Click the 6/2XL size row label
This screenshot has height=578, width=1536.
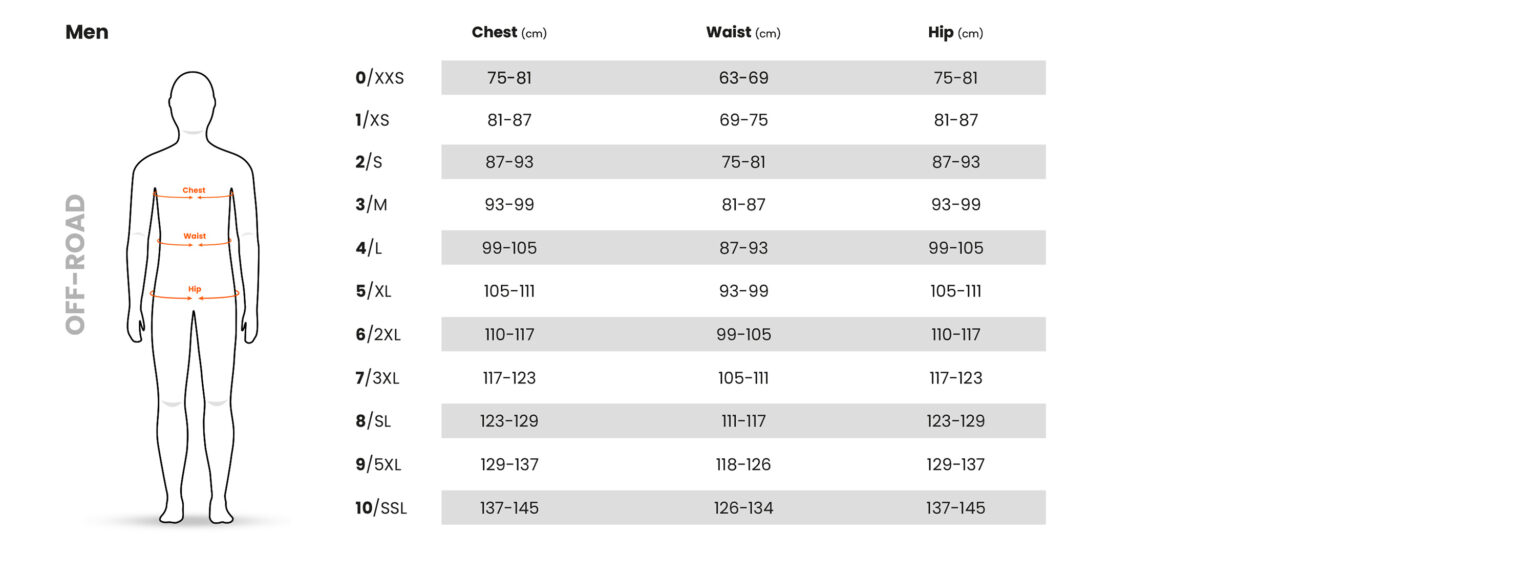pos(378,335)
